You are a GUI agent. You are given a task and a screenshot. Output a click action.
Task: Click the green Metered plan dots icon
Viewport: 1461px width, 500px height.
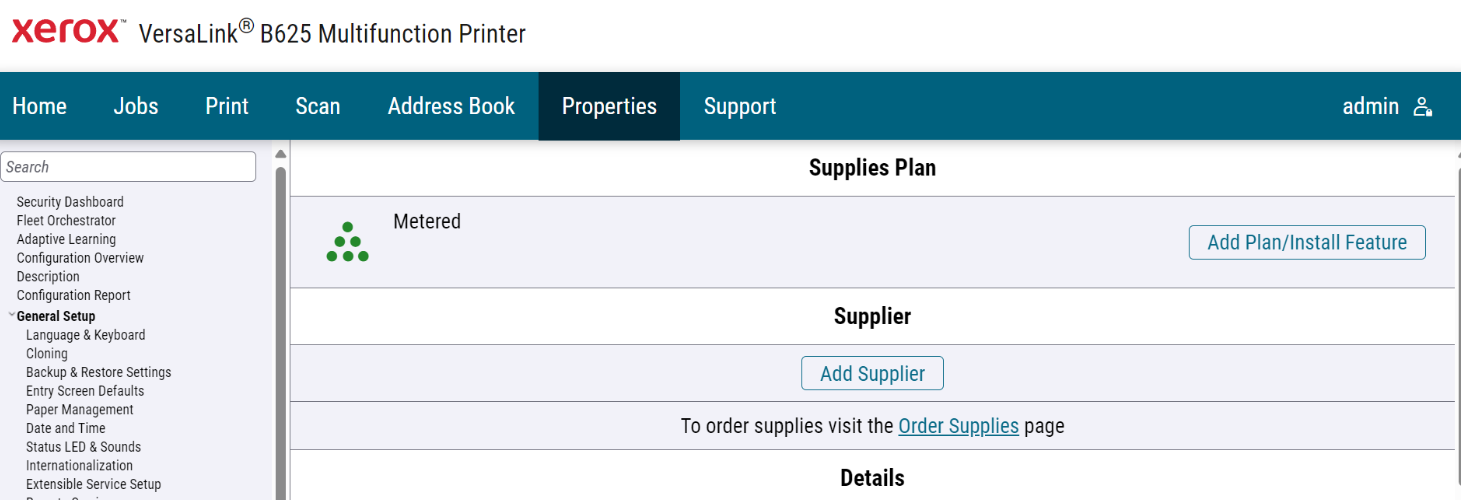click(x=348, y=242)
